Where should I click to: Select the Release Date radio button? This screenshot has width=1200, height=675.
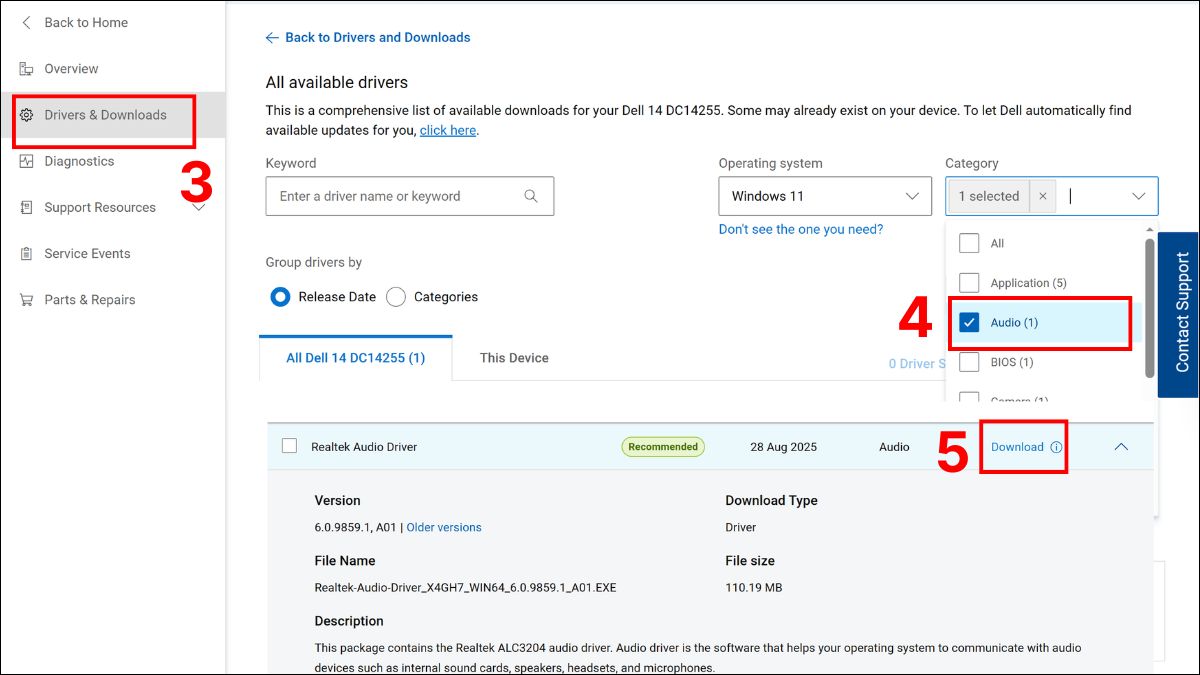(280, 297)
